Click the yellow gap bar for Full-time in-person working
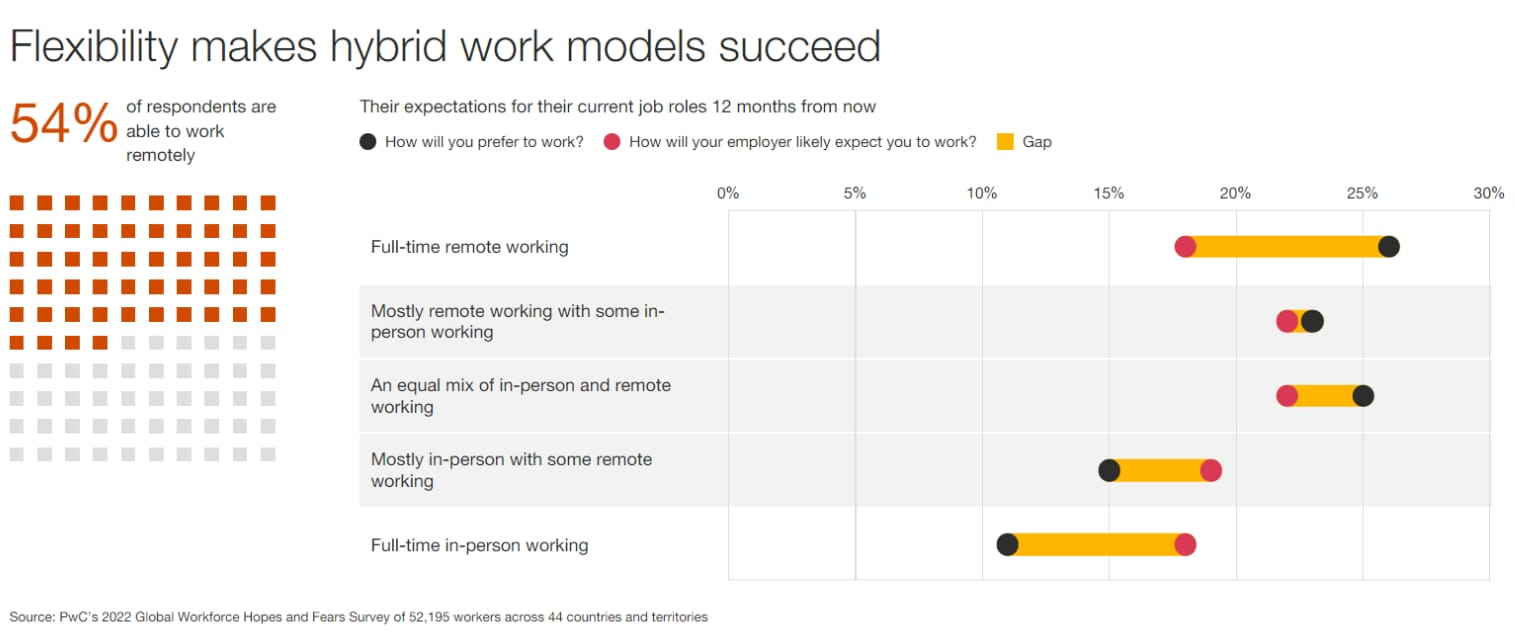The height and width of the screenshot is (632, 1515). tap(1096, 545)
